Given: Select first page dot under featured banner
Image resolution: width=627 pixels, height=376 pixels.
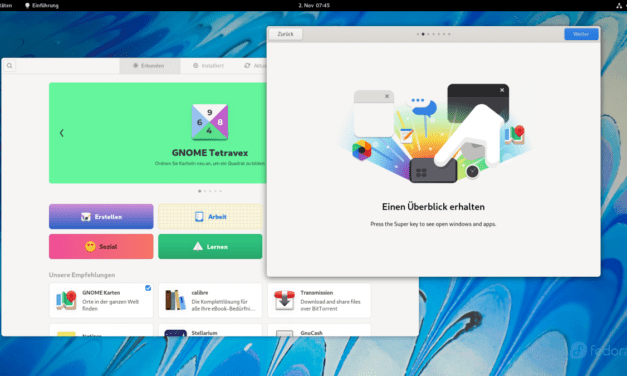Looking at the screenshot, I should (200, 191).
